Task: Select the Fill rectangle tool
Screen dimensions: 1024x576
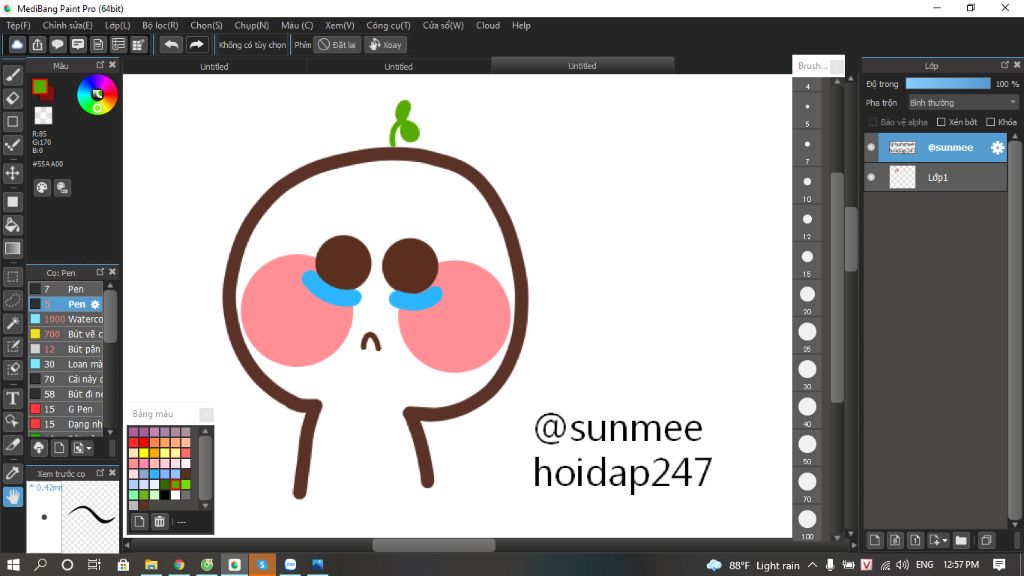Action: [12, 202]
